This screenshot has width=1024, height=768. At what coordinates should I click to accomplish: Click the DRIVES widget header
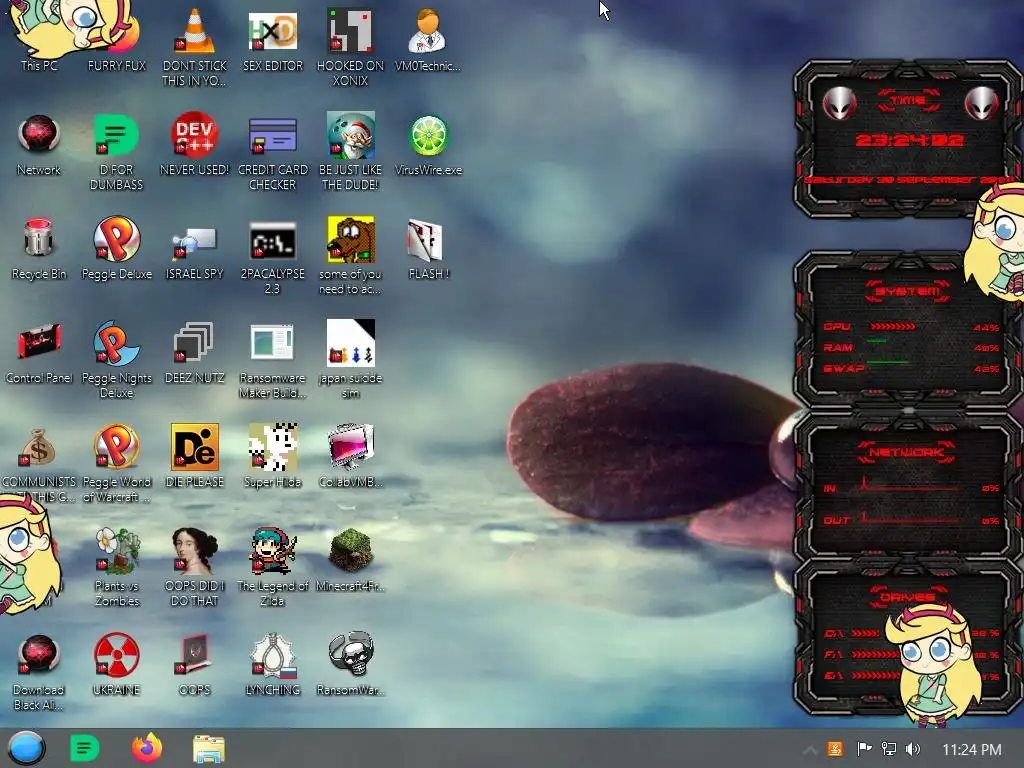[x=907, y=597]
